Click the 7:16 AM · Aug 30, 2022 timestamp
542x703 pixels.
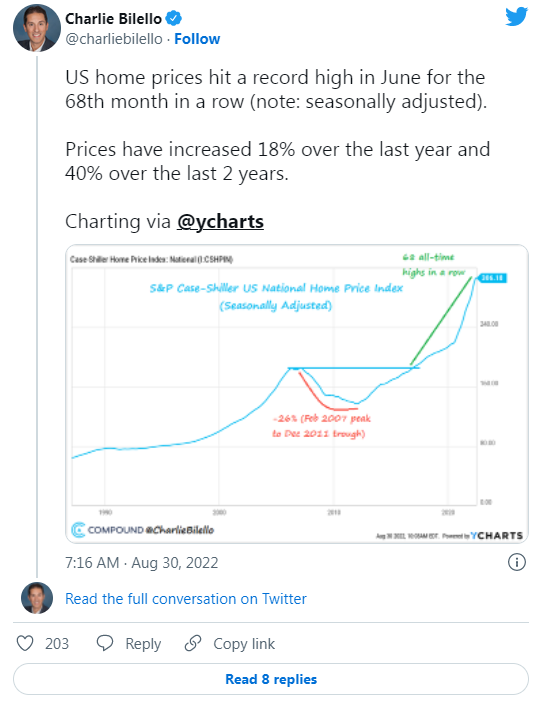[142, 563]
